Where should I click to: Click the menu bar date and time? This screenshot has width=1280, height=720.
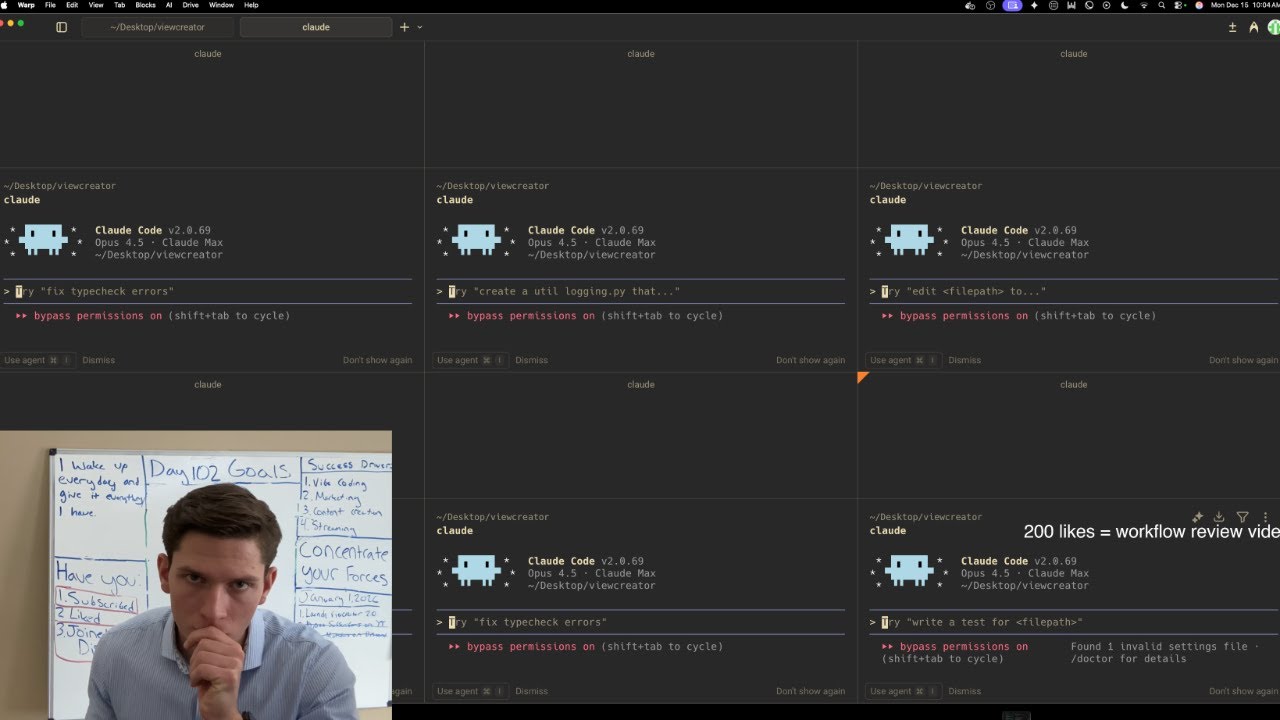pyautogui.click(x=1245, y=5)
